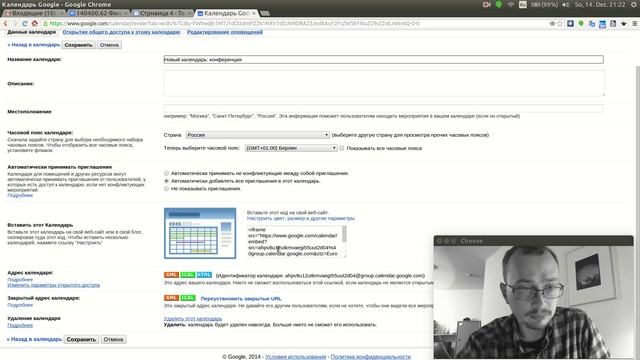Click the black bird-shaped extension icon

click(624, 24)
